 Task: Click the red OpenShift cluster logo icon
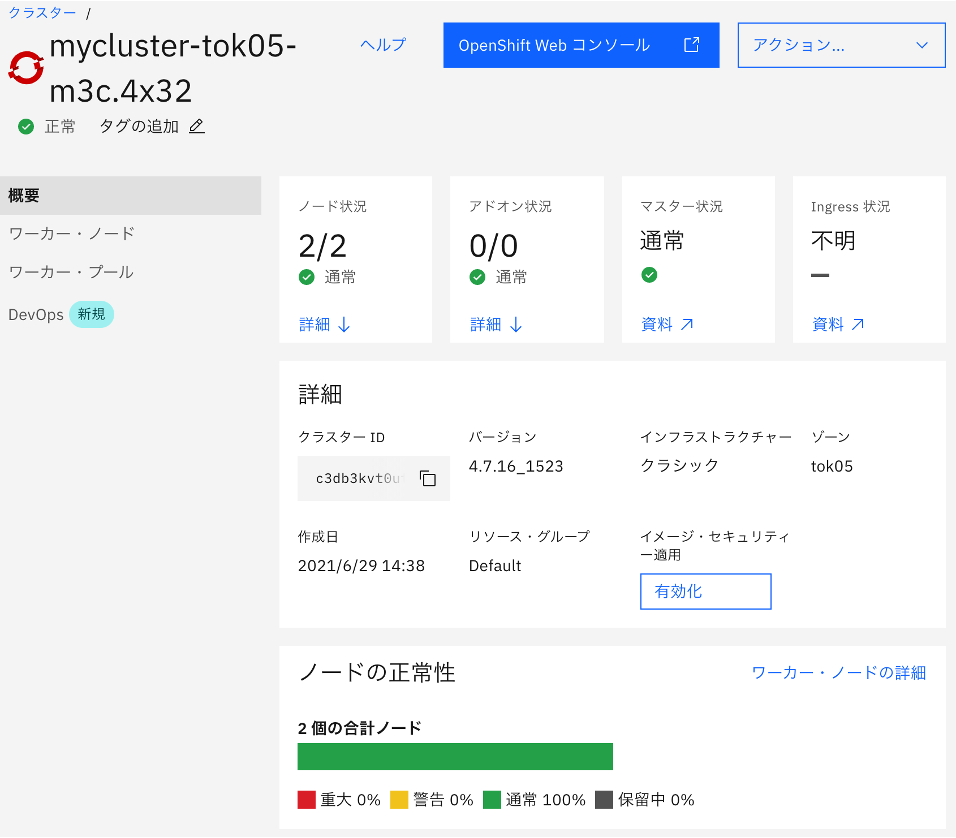[26, 68]
